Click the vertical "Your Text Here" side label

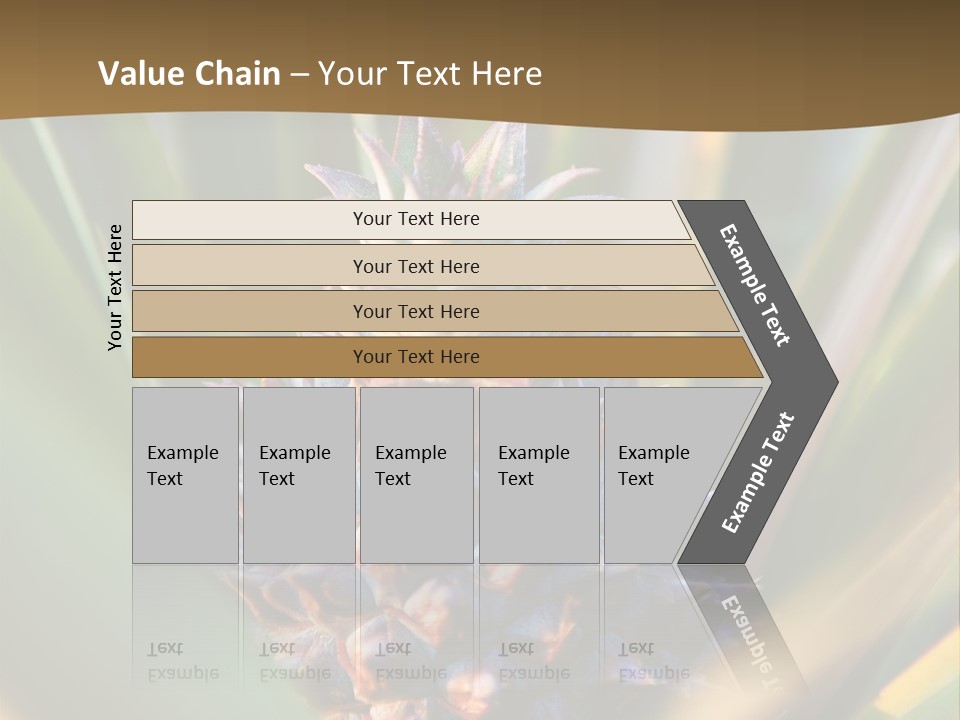[115, 287]
